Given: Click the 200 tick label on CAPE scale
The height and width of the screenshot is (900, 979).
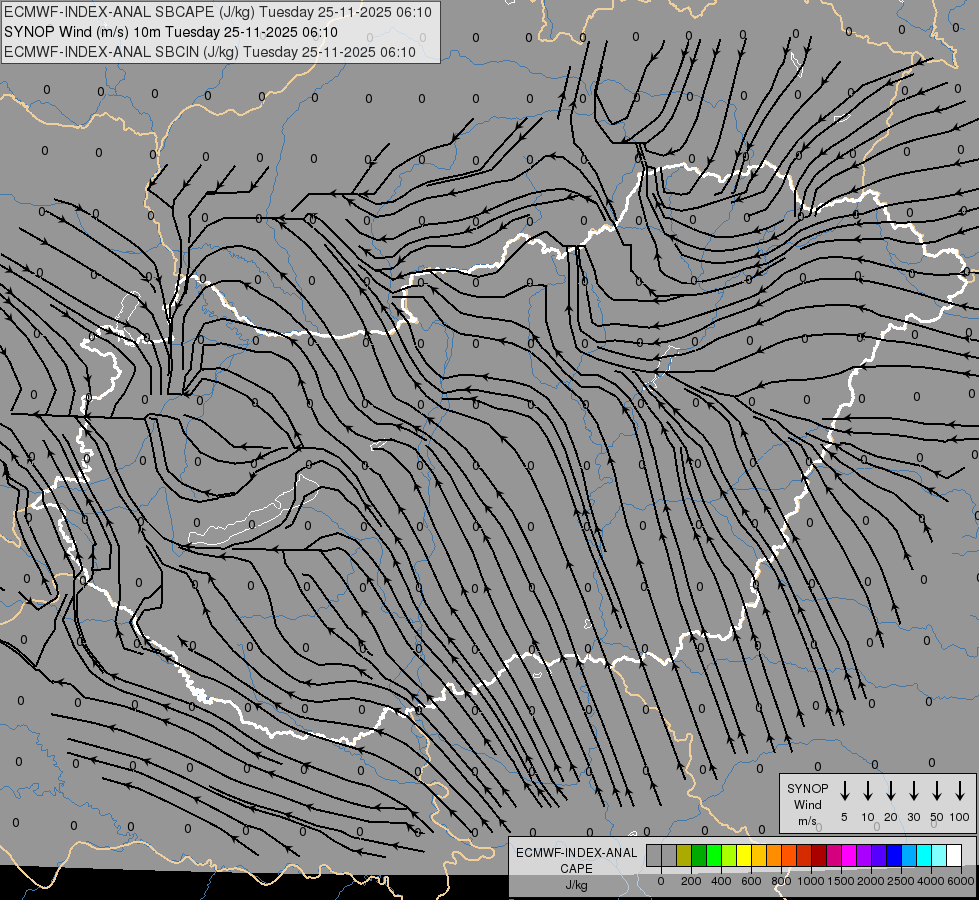Looking at the screenshot, I should [x=691, y=881].
